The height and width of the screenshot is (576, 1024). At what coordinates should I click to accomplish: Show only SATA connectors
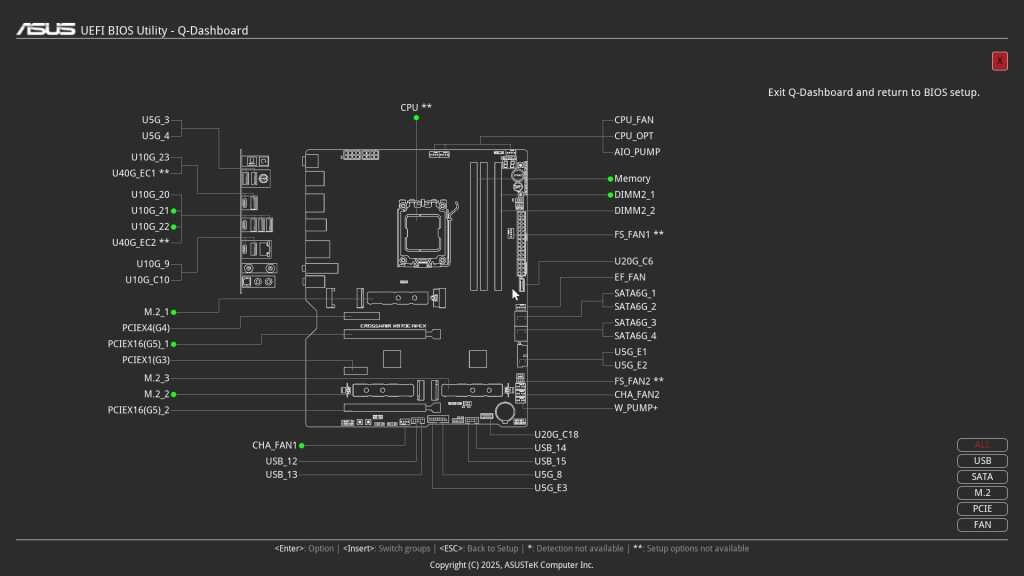[x=982, y=477]
